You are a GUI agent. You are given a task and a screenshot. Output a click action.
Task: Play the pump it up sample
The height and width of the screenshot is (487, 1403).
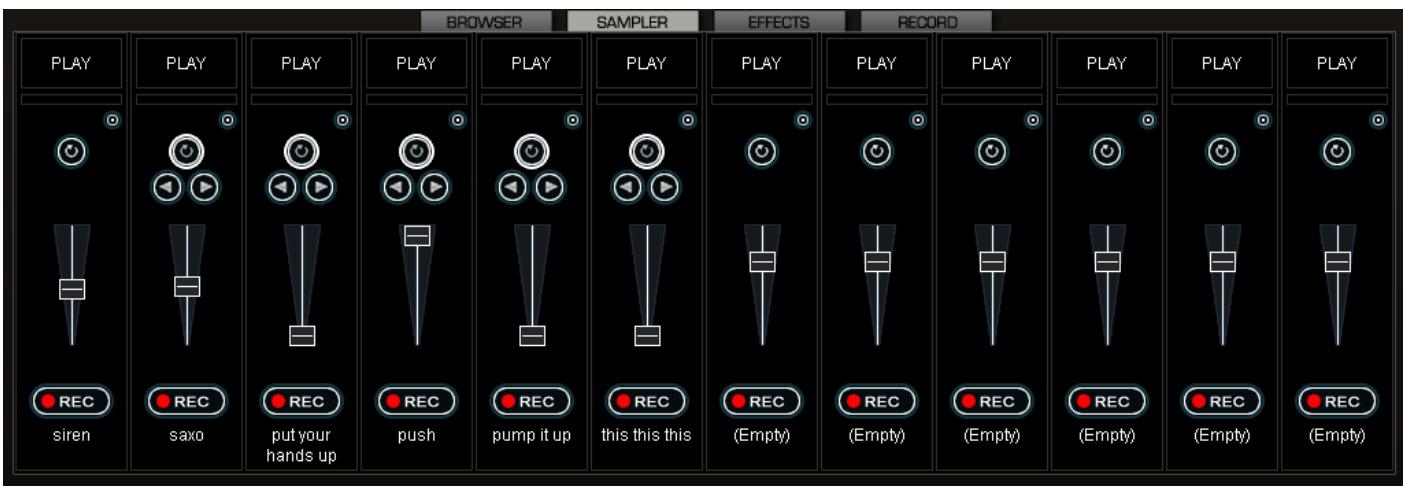click(x=531, y=63)
